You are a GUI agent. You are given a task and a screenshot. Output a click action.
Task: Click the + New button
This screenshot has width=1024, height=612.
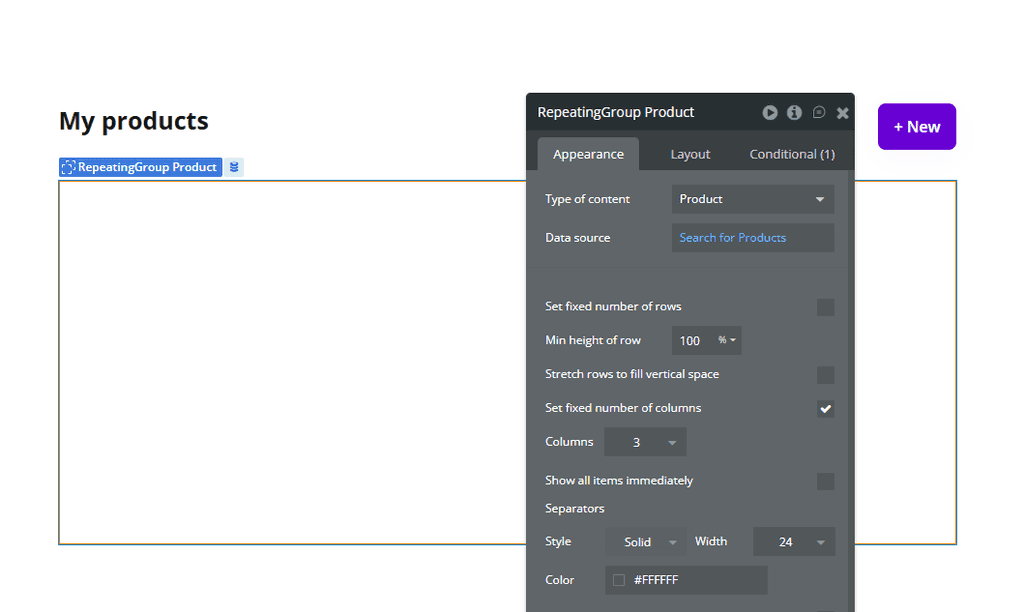point(917,127)
